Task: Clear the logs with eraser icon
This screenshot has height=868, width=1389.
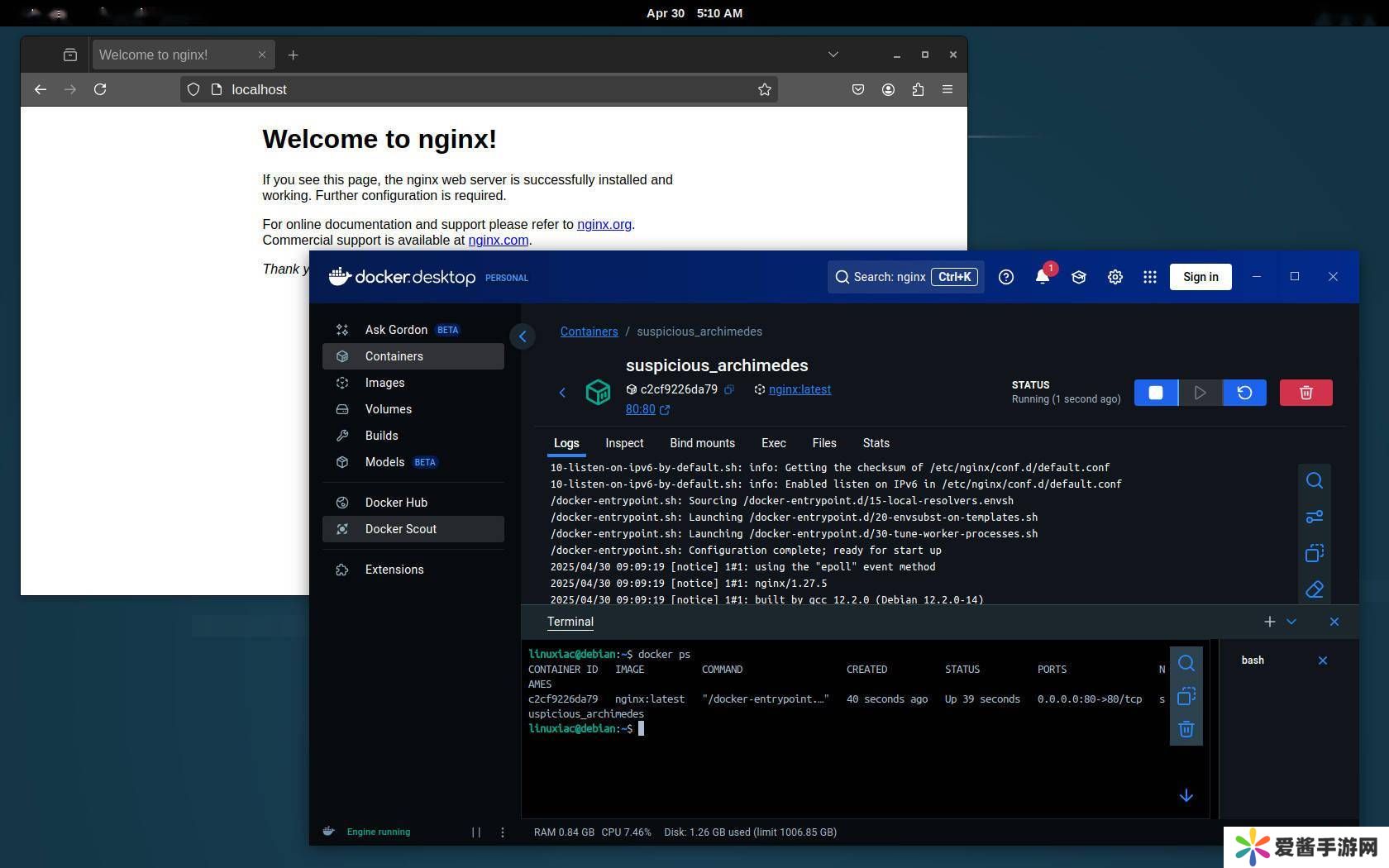Action: 1314,589
